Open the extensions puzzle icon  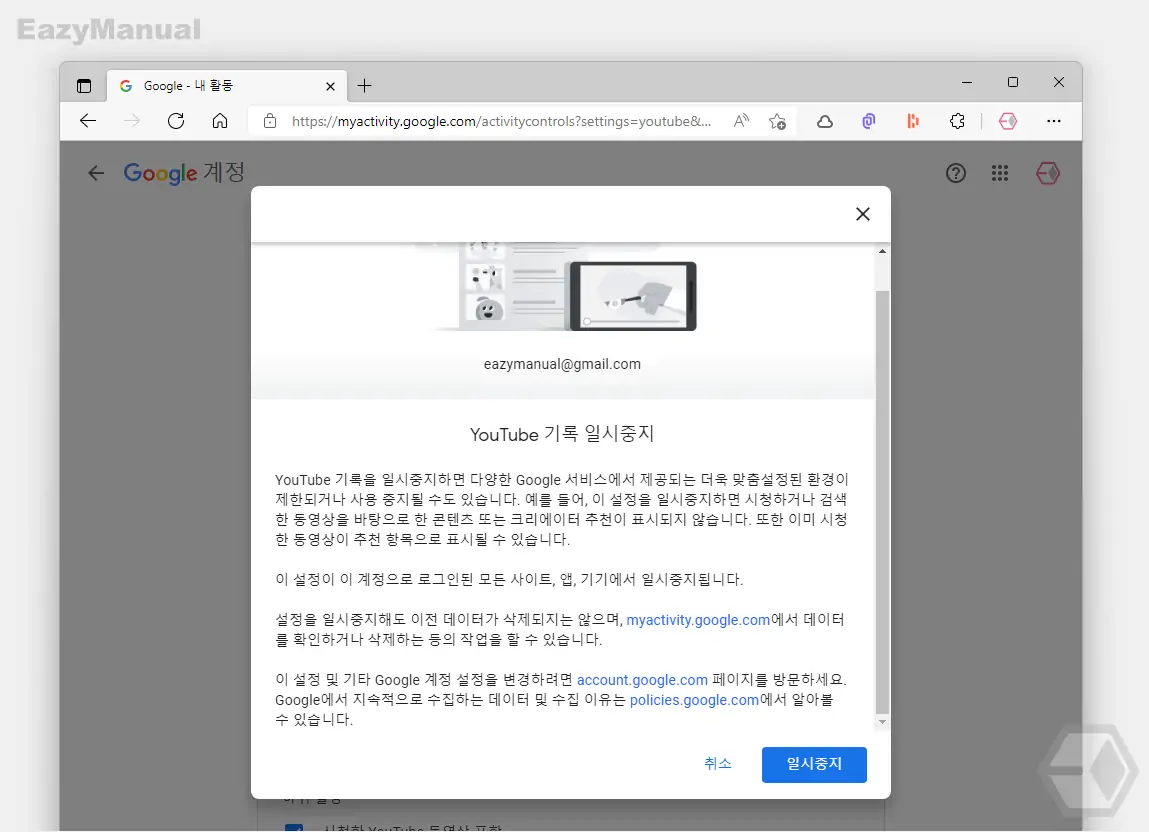pyautogui.click(x=957, y=121)
